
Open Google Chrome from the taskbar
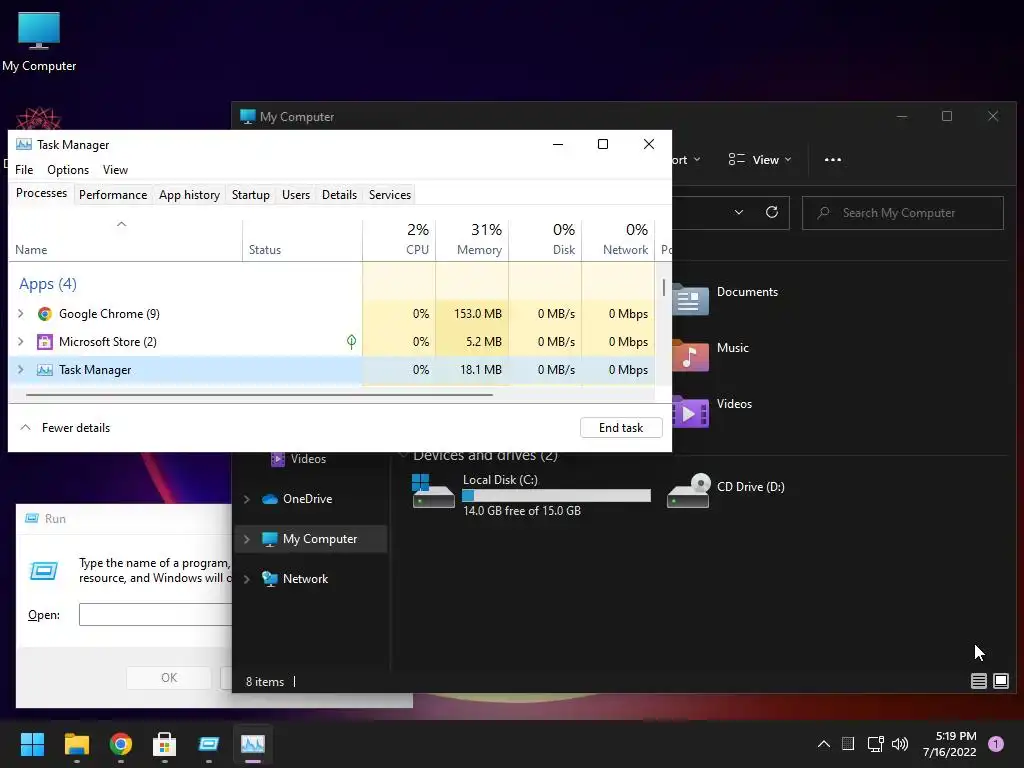coord(121,744)
